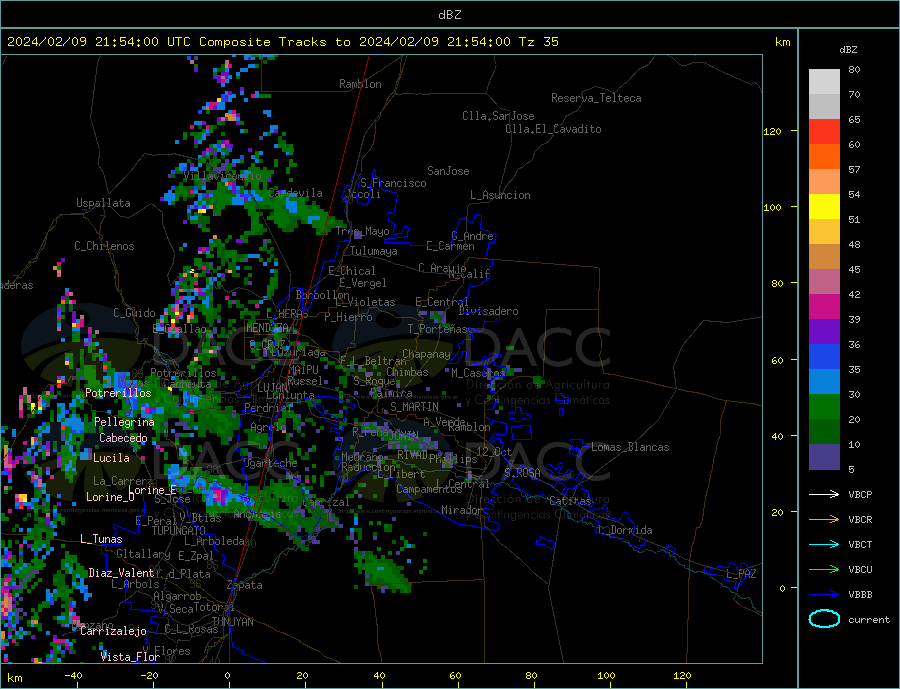Click the 'dBZ' heading above color scale
This screenshot has width=900, height=689.
click(848, 50)
